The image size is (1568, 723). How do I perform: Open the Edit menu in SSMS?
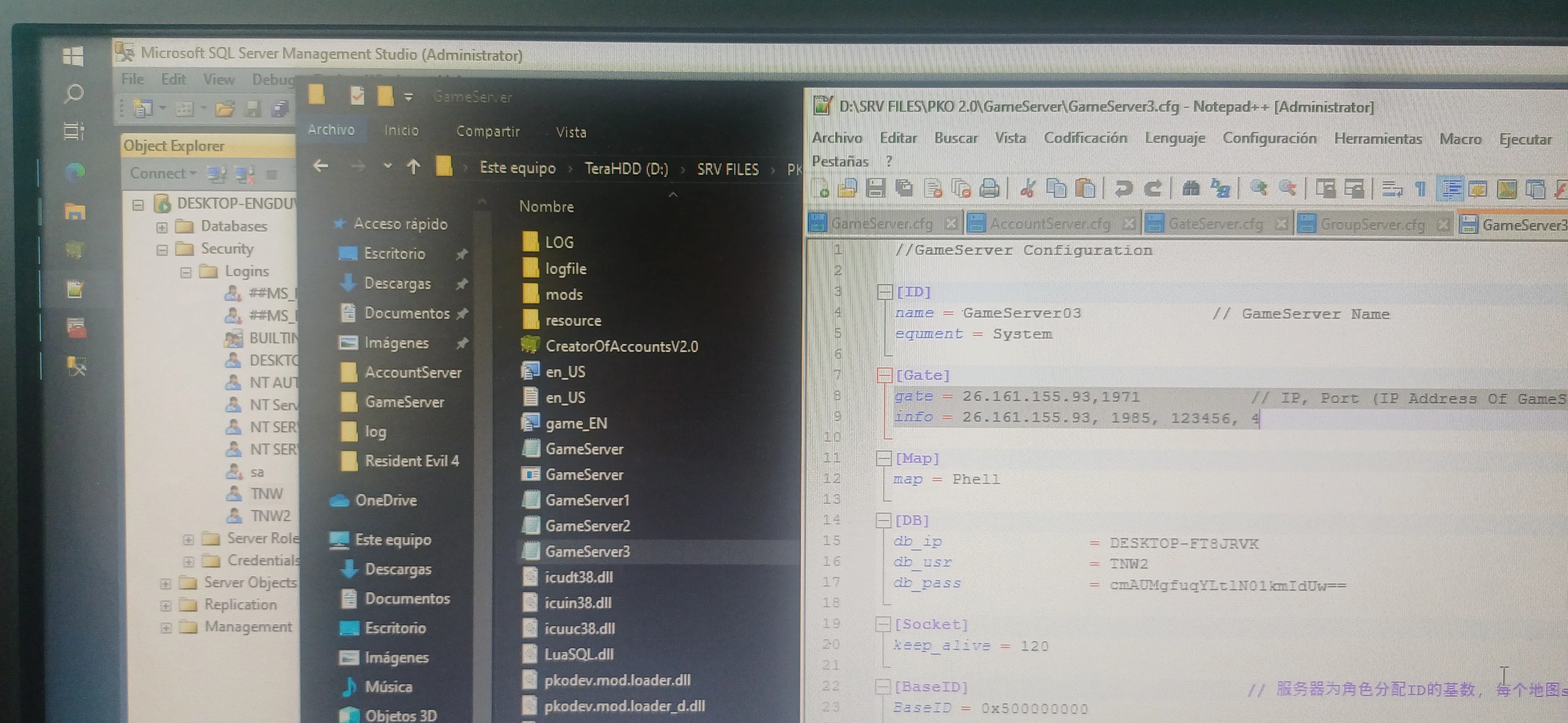(174, 79)
